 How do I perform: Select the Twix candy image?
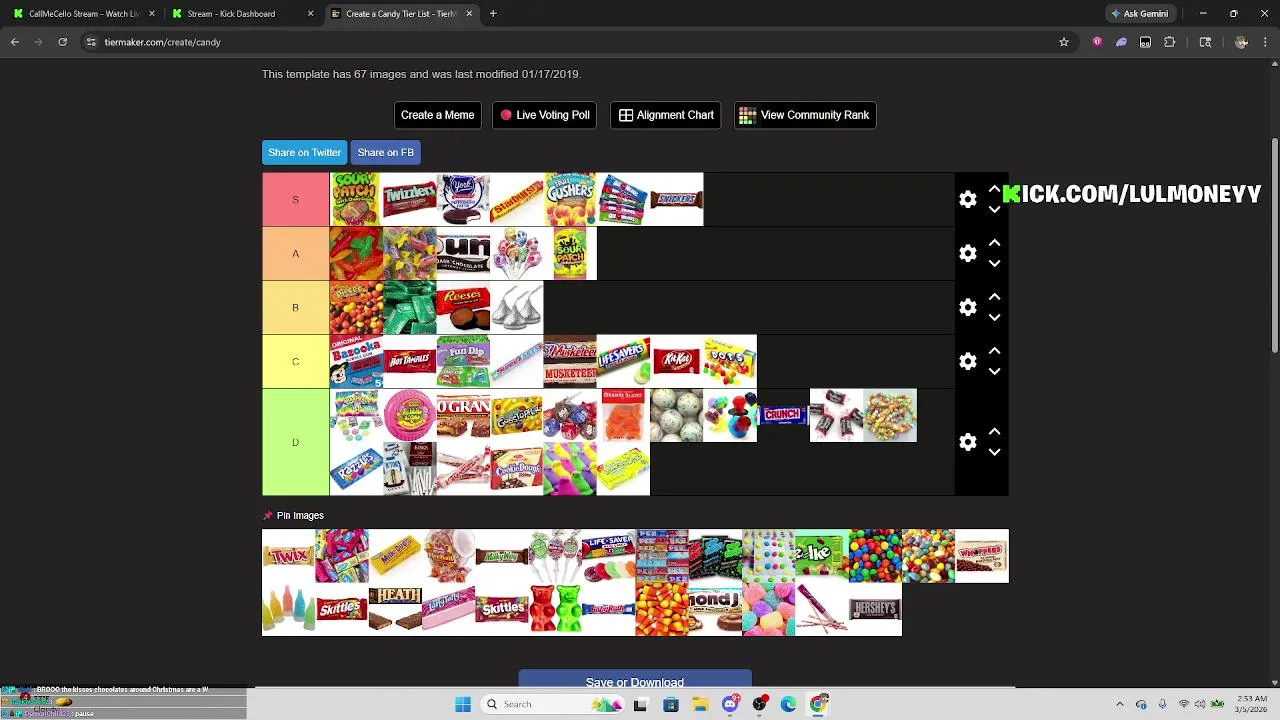coord(288,556)
